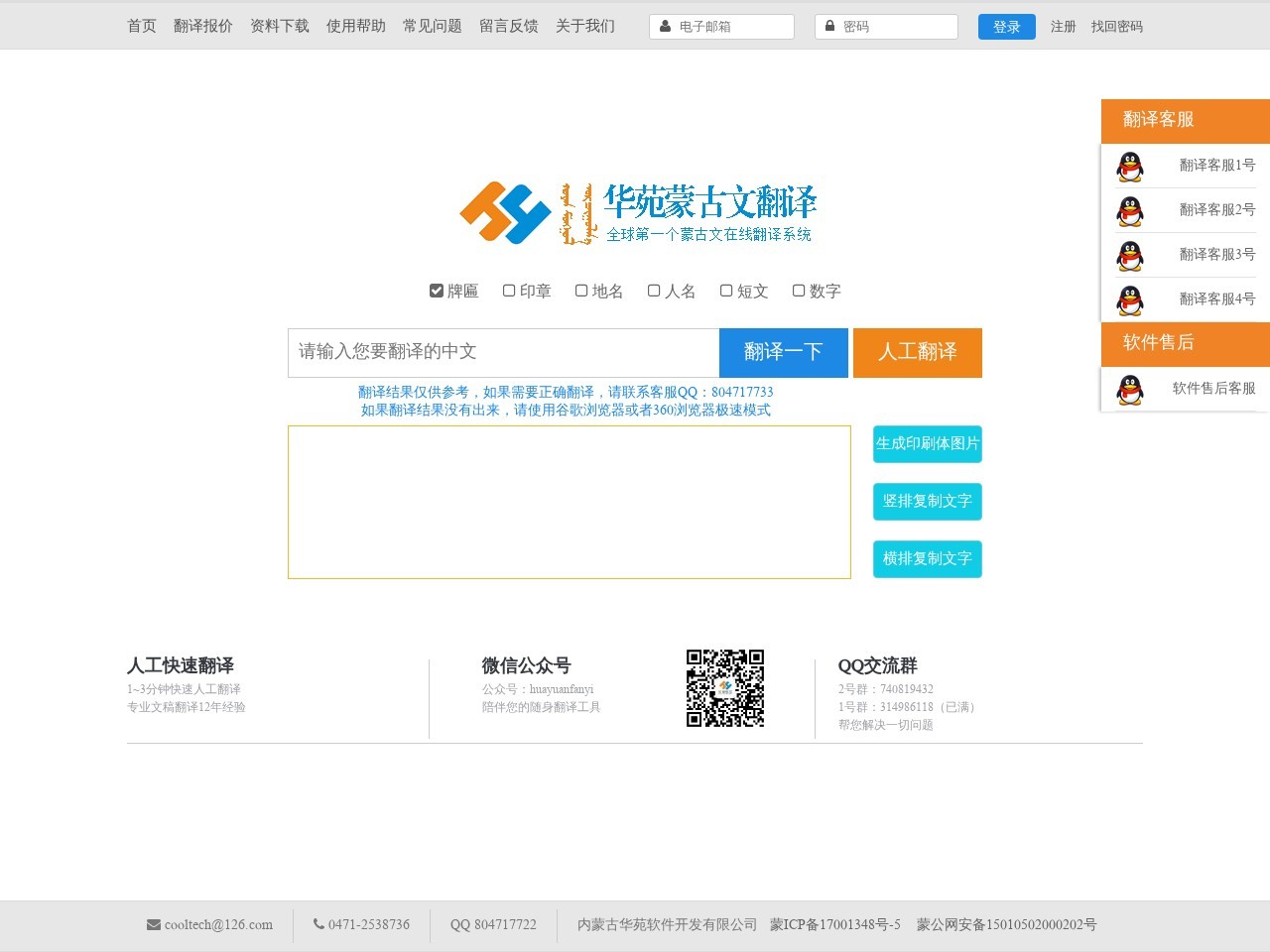
Task: Click the WeChat QR code image
Action: click(x=725, y=688)
